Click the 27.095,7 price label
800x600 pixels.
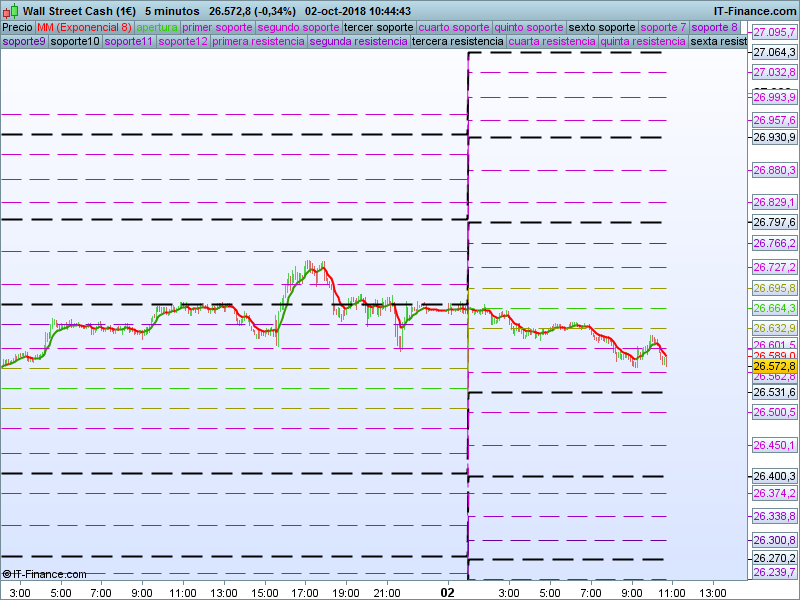pyautogui.click(x=774, y=33)
